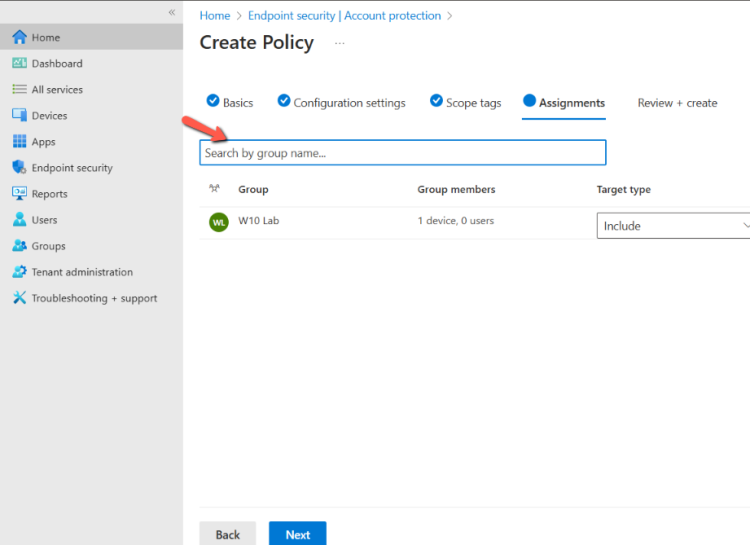Click the Target type column header

pyautogui.click(x=623, y=189)
